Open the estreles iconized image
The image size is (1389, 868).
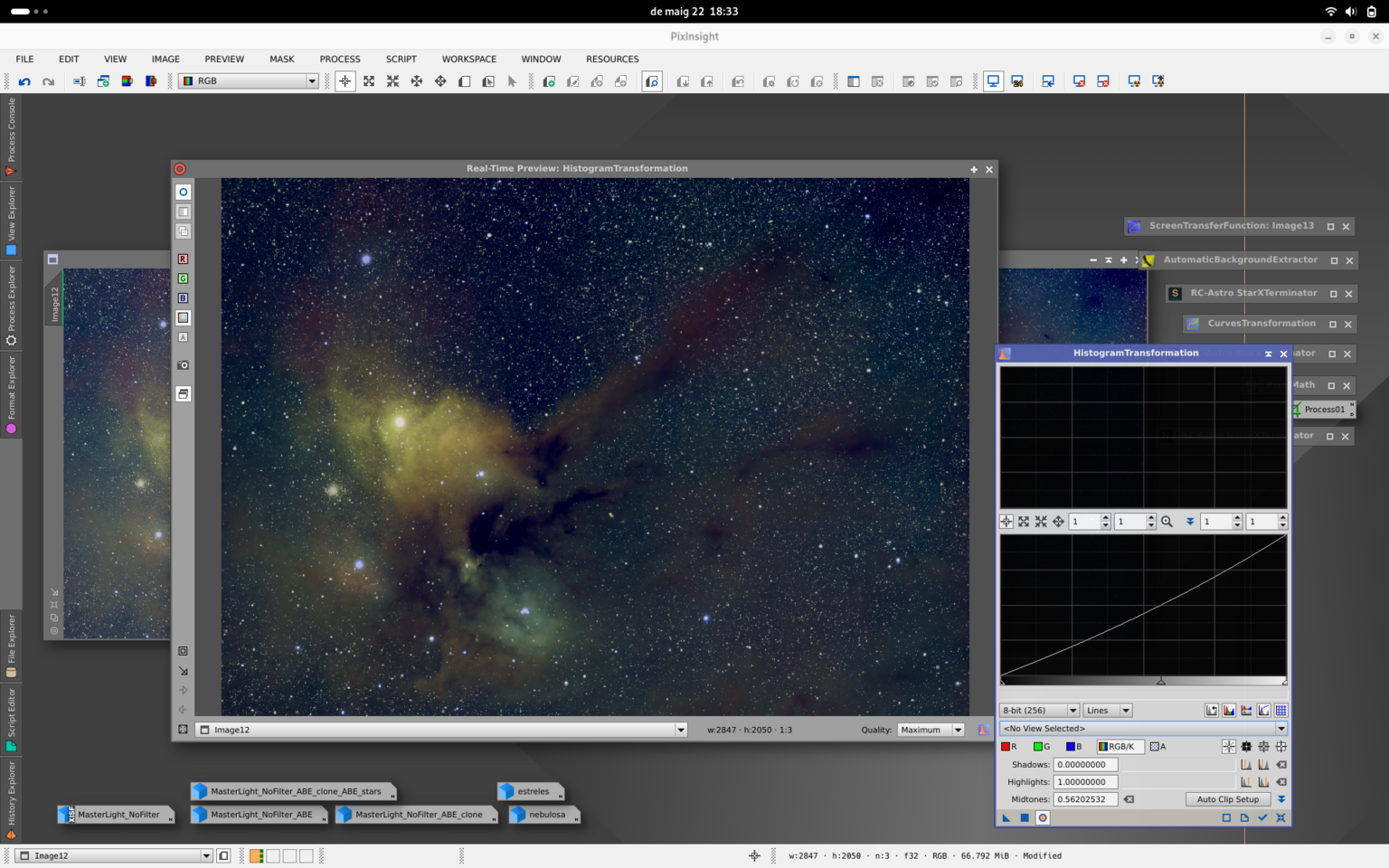click(531, 791)
